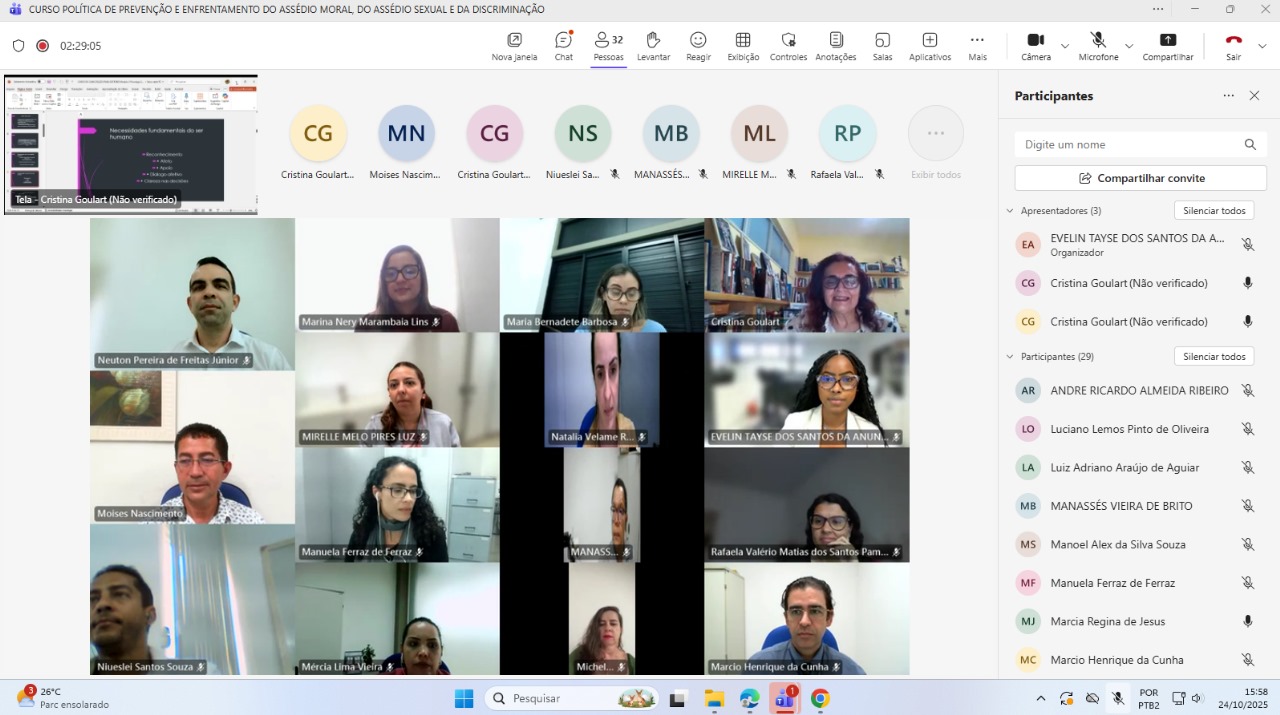
Task: Click the Compartilhar convite button
Action: 1140,178
